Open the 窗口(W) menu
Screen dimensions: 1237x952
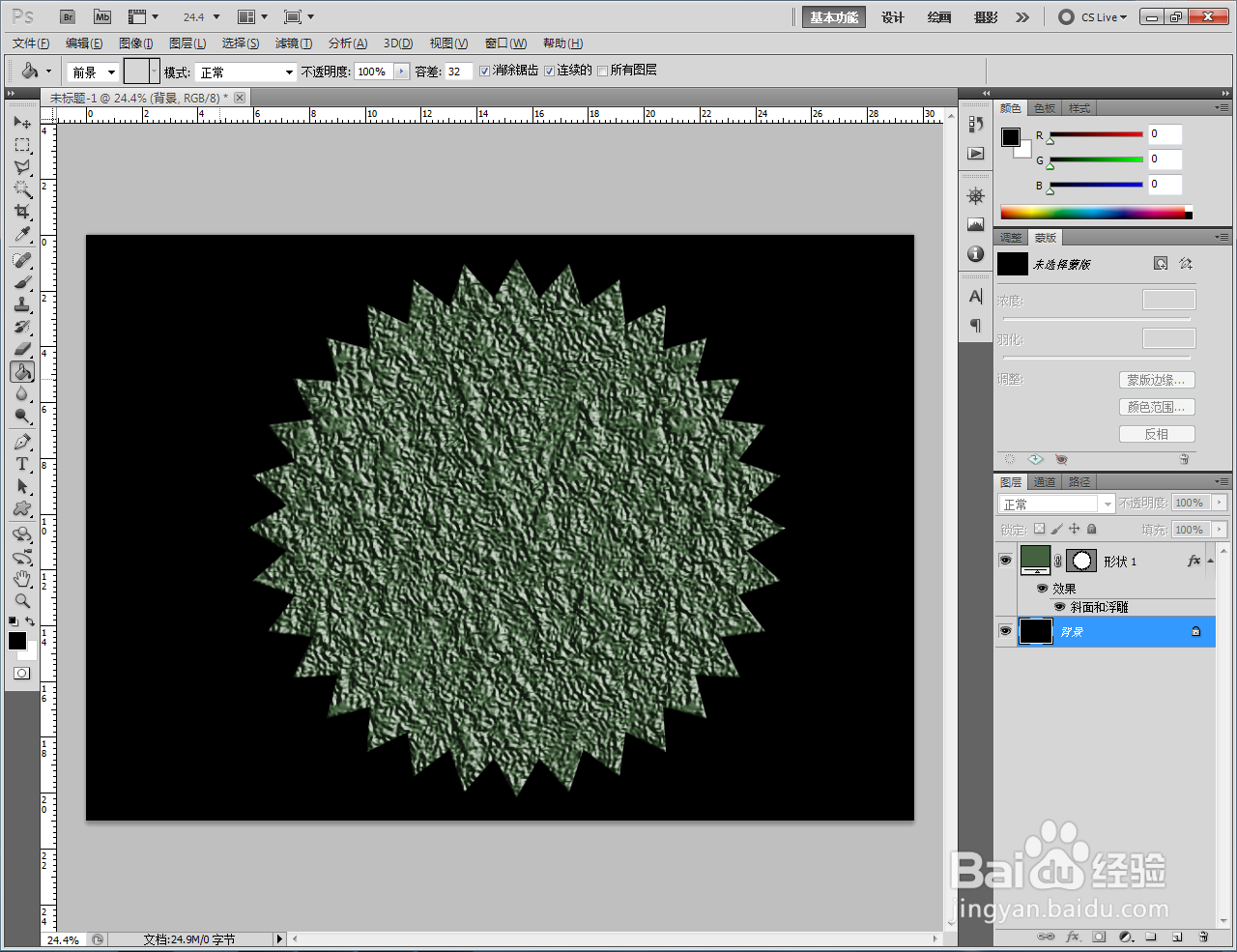click(x=505, y=43)
